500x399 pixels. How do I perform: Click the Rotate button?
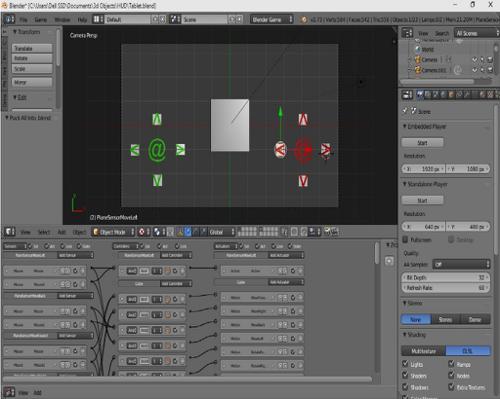32,58
